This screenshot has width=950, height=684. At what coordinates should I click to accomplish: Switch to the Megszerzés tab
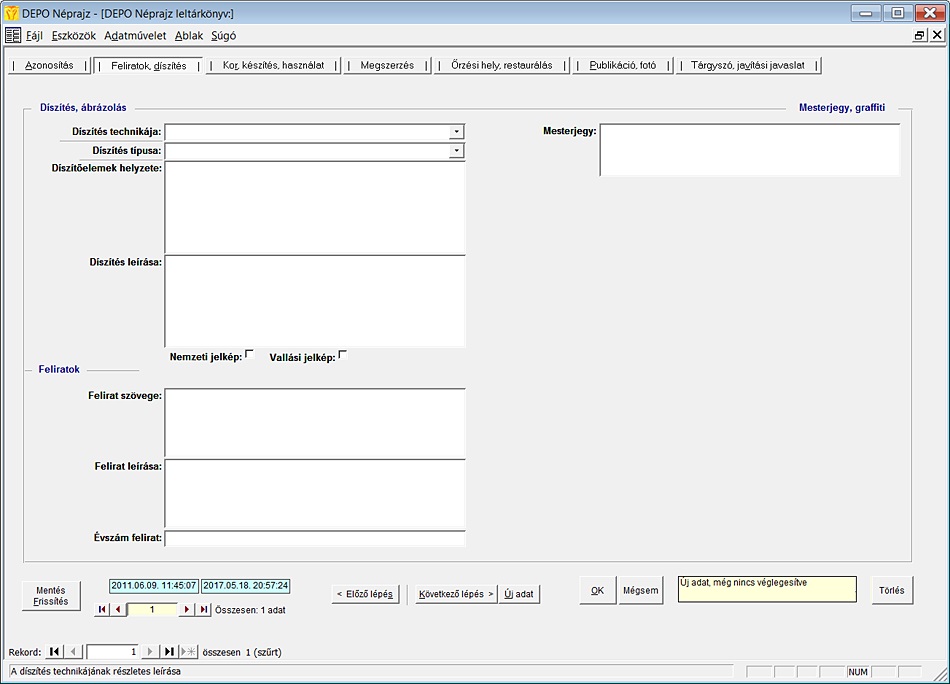click(387, 66)
